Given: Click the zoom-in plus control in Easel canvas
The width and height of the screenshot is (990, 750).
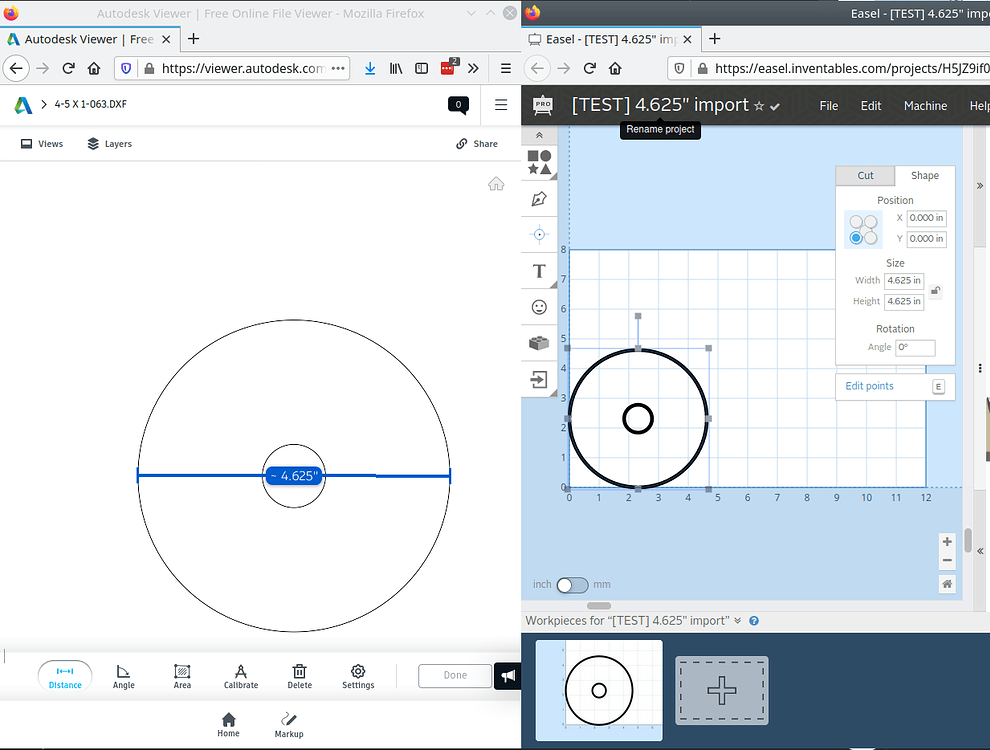Looking at the screenshot, I should (x=946, y=541).
